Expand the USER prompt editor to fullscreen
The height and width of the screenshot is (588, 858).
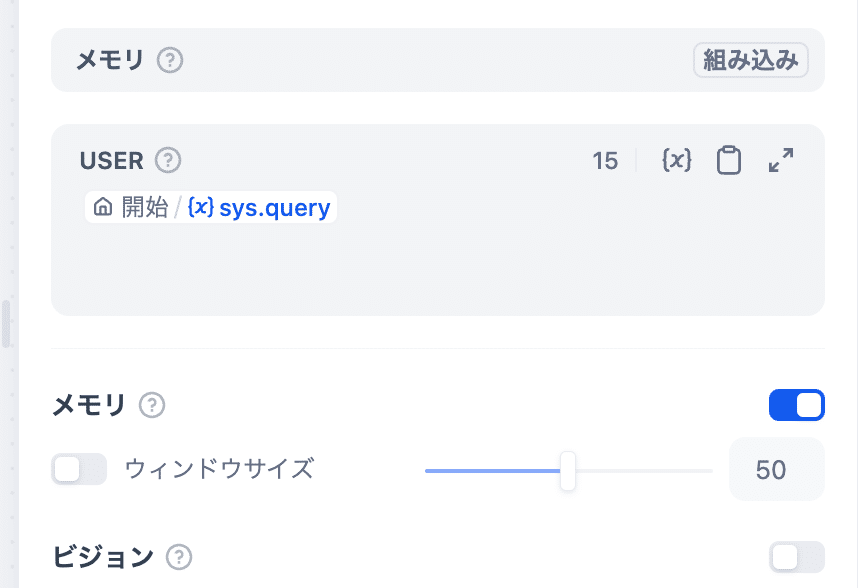pyautogui.click(x=781, y=160)
